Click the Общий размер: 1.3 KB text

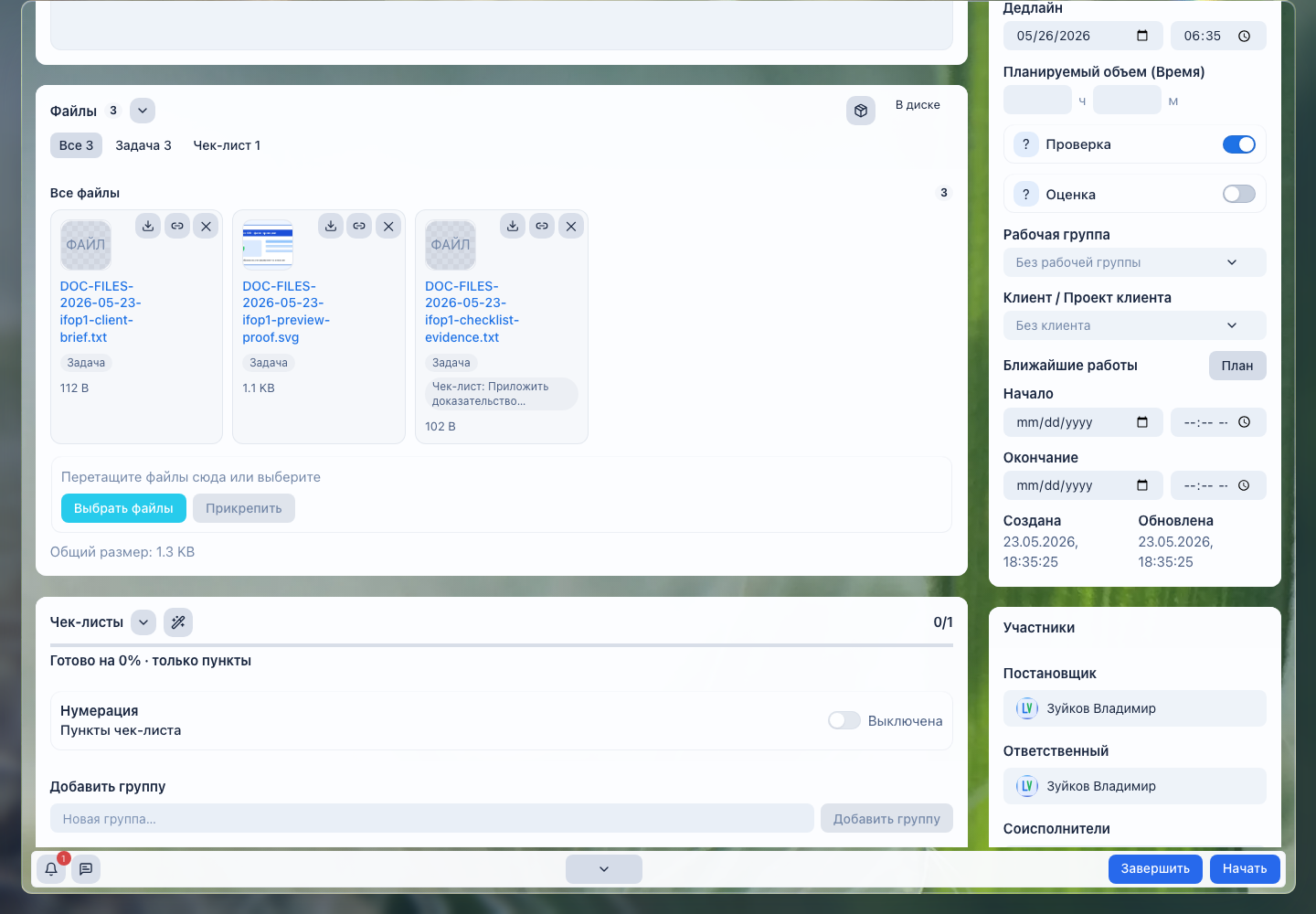tap(122, 552)
